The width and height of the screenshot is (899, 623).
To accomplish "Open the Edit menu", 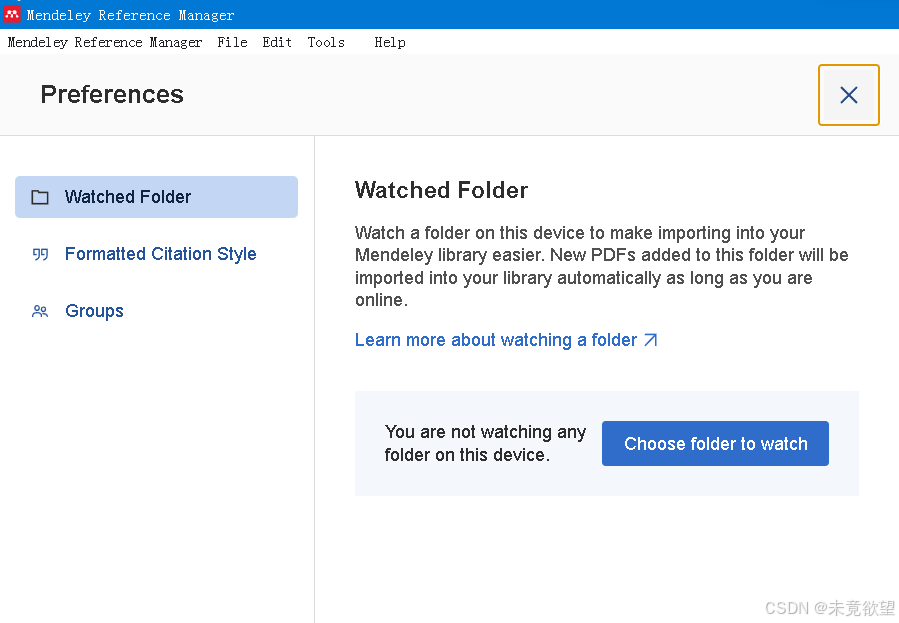I will pyautogui.click(x=277, y=42).
